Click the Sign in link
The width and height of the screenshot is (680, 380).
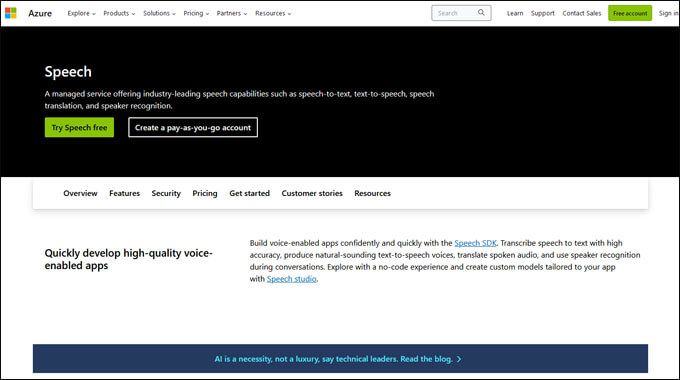pos(668,13)
